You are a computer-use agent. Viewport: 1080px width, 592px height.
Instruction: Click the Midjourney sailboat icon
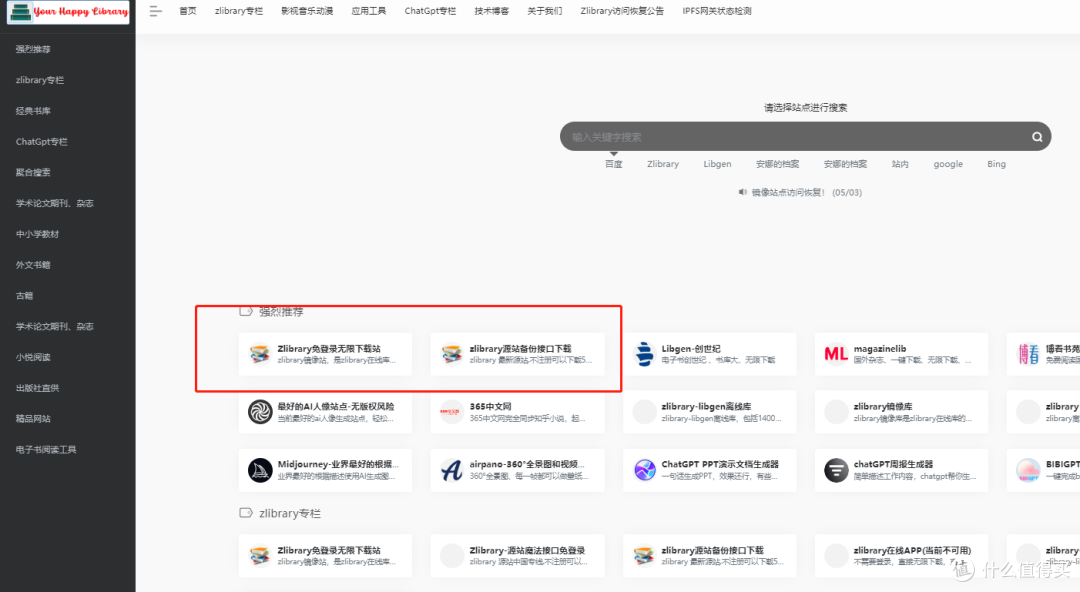click(260, 470)
